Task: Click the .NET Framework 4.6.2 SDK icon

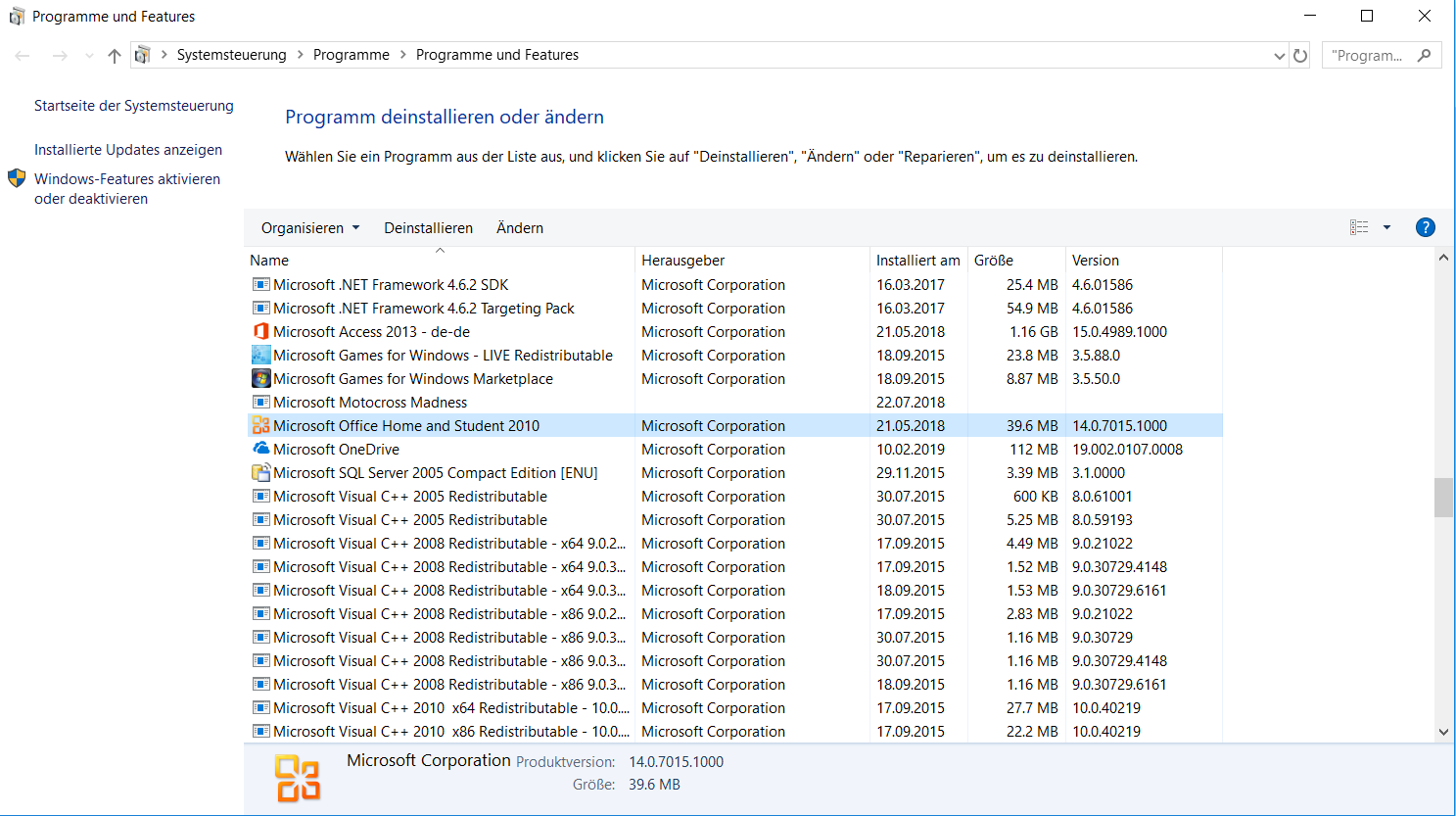Action: pyautogui.click(x=261, y=285)
